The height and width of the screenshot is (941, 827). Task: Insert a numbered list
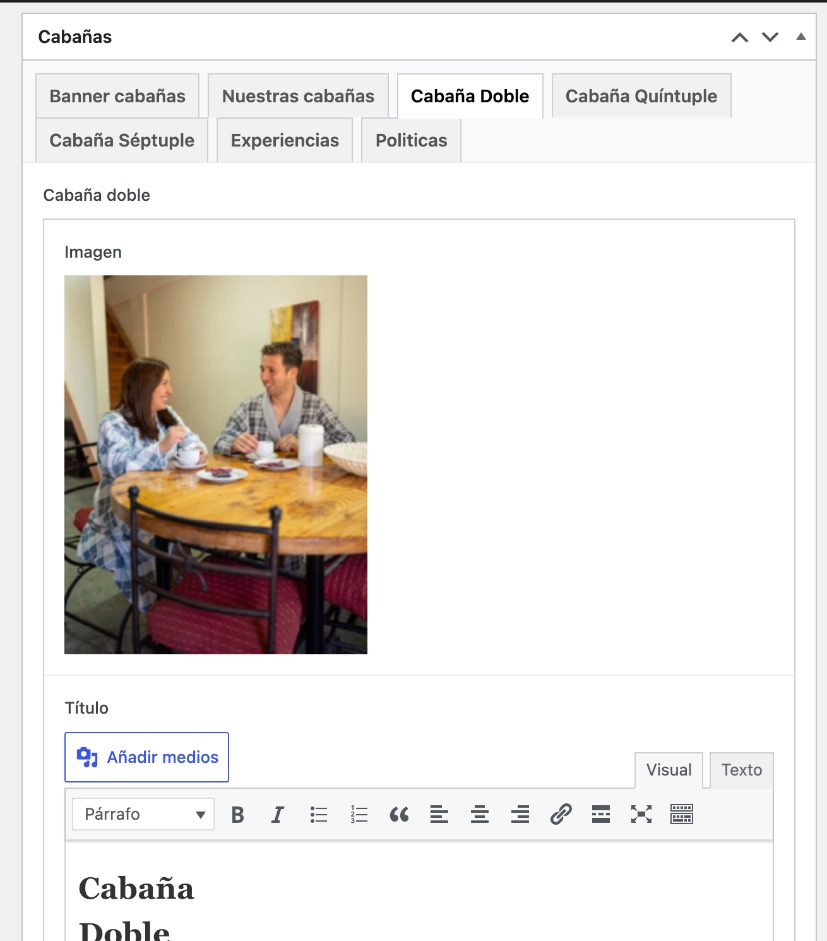point(359,814)
